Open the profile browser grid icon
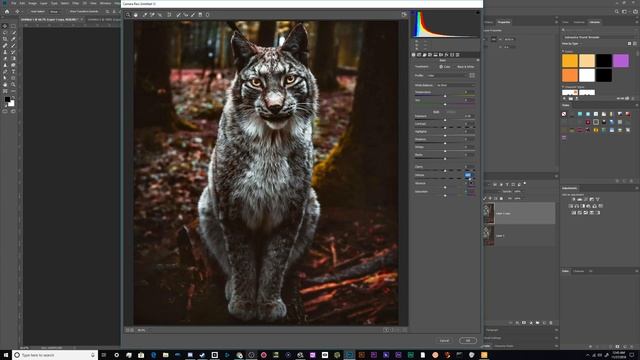 click(472, 76)
